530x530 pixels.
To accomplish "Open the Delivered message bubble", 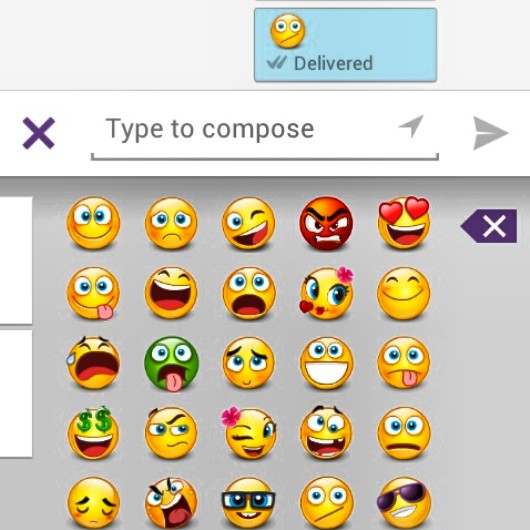I will pos(345,45).
